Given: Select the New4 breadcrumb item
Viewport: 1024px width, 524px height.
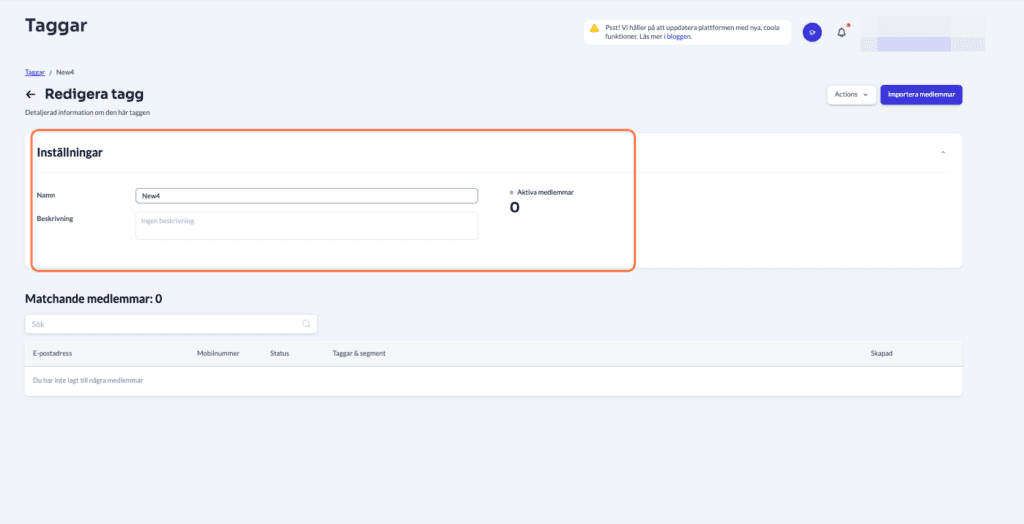Looking at the screenshot, I should tap(65, 72).
